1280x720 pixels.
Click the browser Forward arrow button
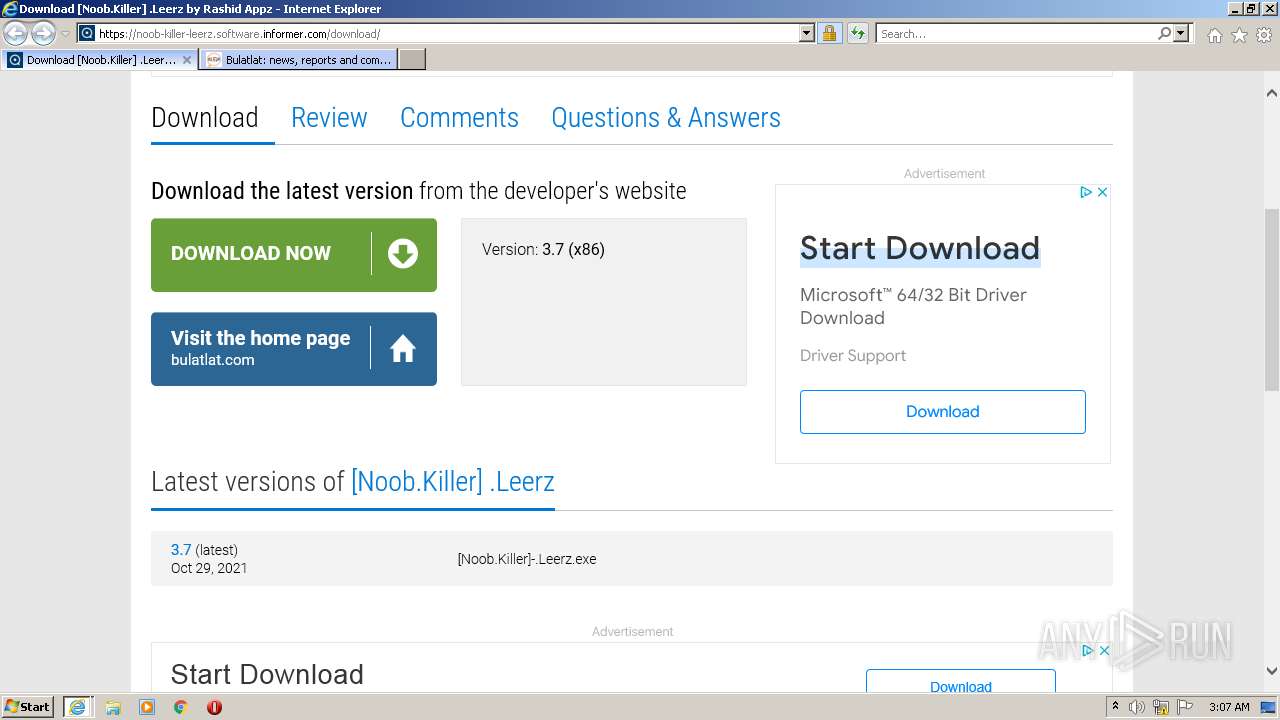coord(43,33)
